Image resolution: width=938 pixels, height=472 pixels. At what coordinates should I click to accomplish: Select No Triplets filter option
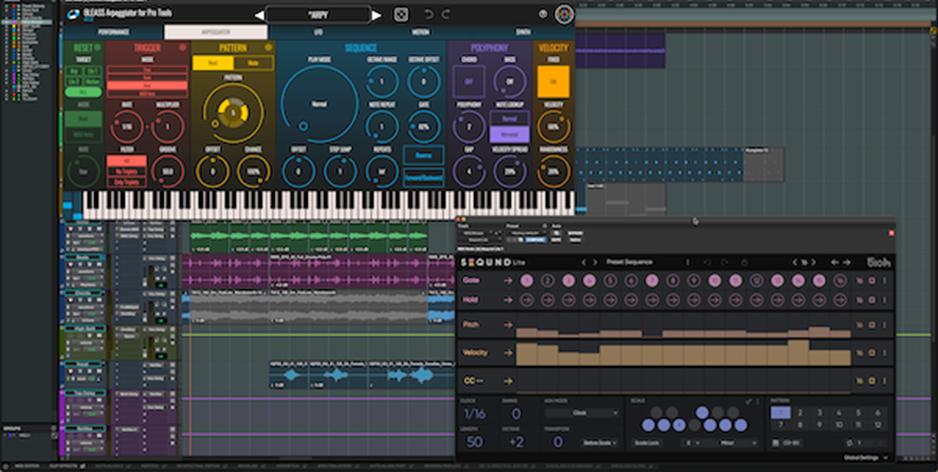(x=126, y=172)
